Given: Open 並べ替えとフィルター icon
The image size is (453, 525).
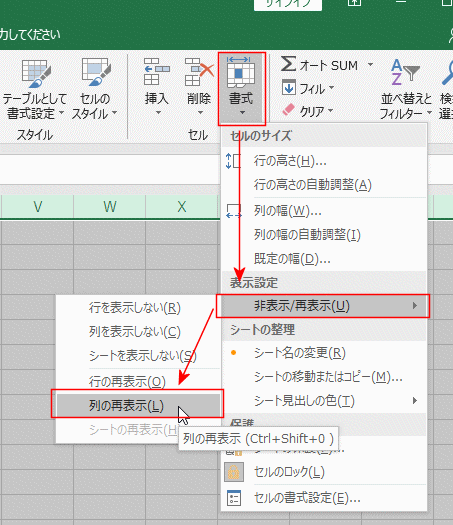Looking at the screenshot, I should coord(405,72).
